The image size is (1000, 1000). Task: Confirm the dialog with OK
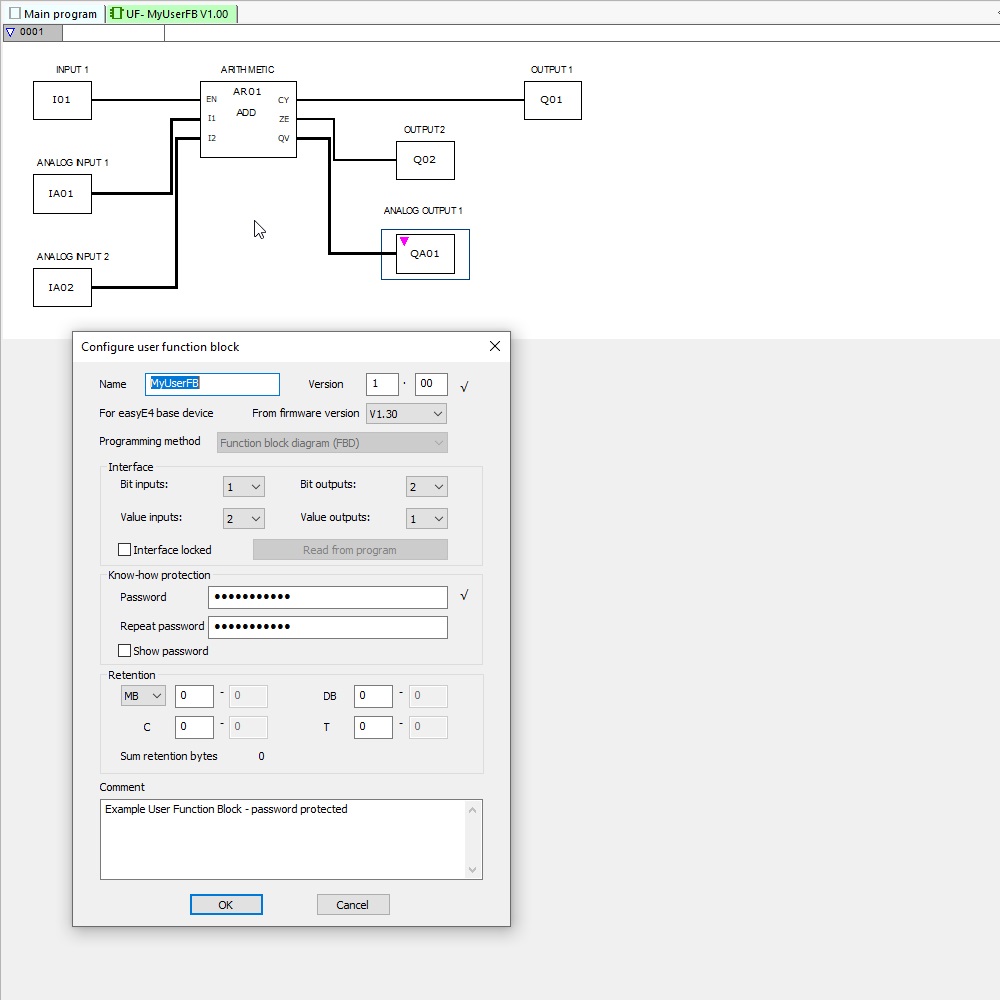226,905
